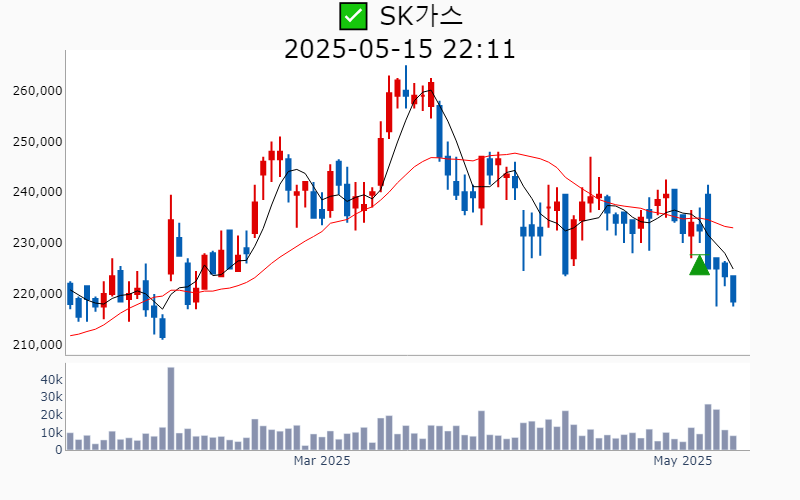
Task: Click the green buy-signal triangle marker
Action: click(699, 265)
